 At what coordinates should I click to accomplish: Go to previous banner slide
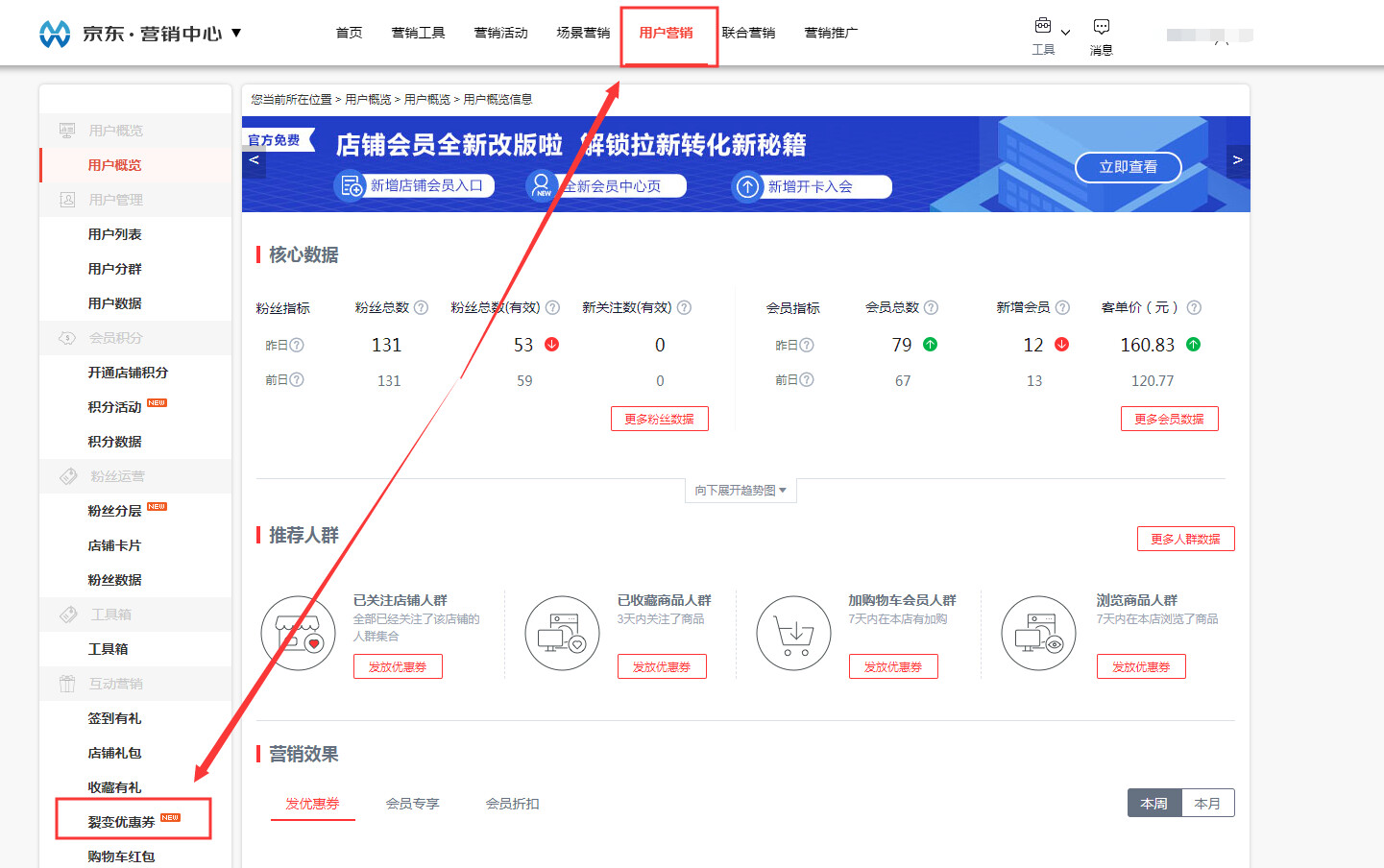(x=254, y=160)
